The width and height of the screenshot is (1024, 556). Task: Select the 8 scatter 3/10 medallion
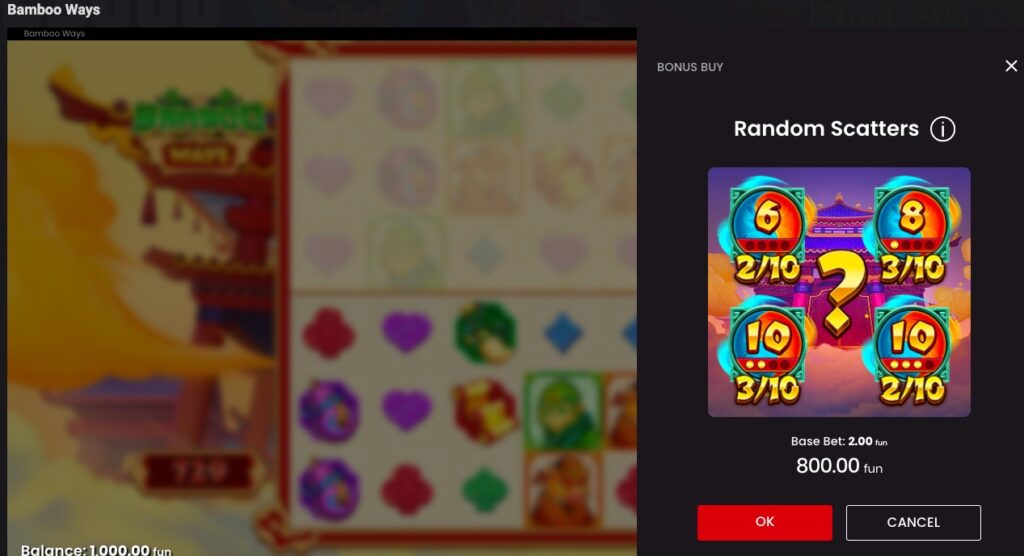(x=912, y=234)
